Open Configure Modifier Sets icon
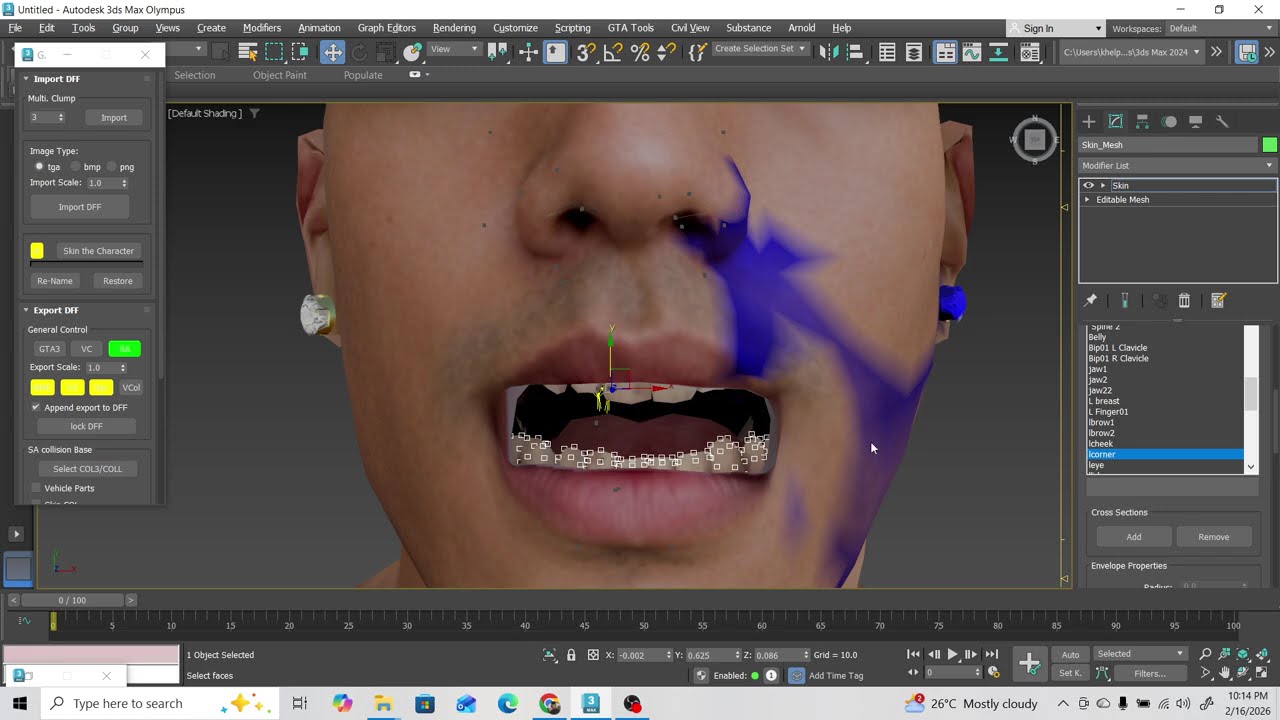 click(1218, 300)
